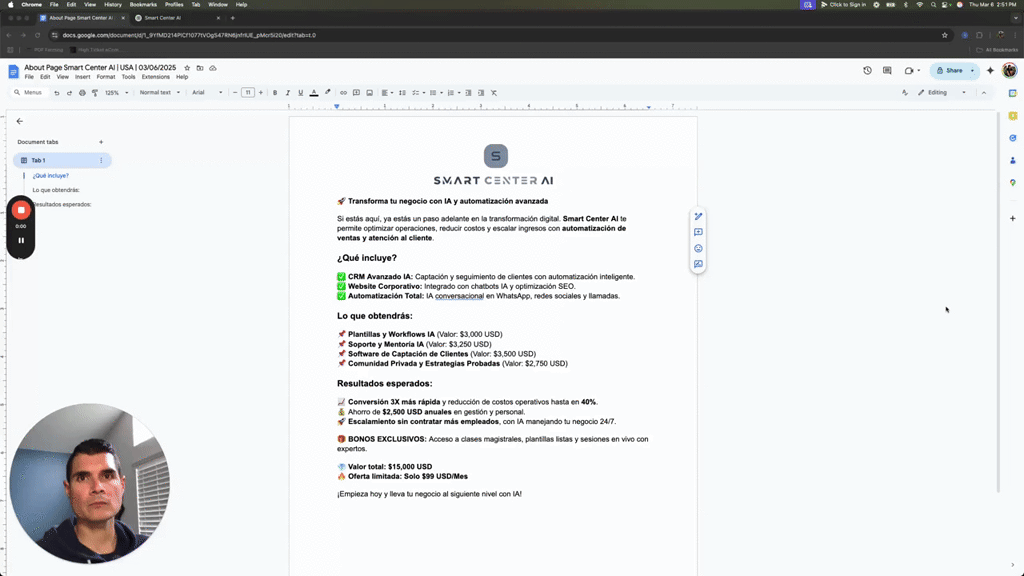1024x576 pixels.
Task: Open the bulleted list dropdown
Action: click(436, 93)
